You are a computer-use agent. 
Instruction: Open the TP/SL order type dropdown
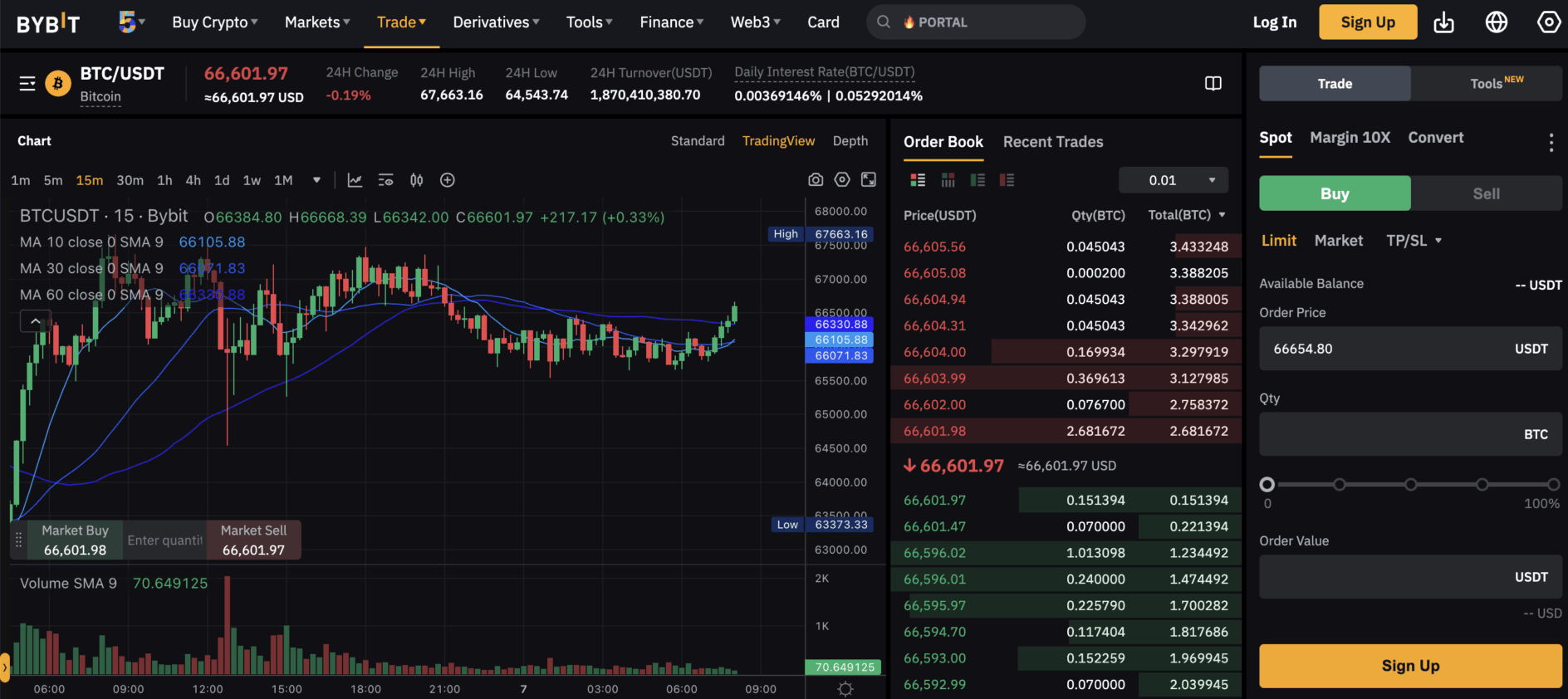tap(1414, 241)
